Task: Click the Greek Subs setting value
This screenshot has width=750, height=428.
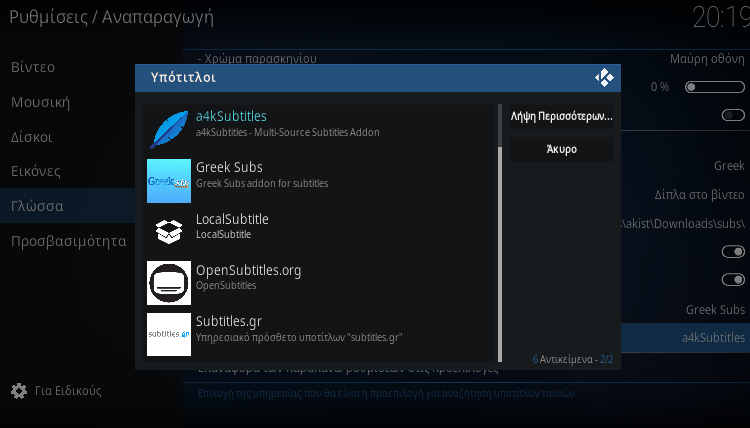Action: [715, 309]
